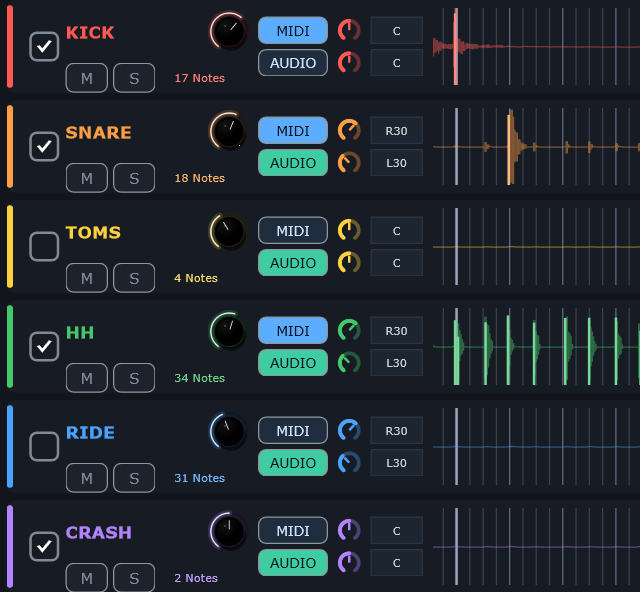The image size is (640, 592).
Task: Click the TOMS AUDIO pan knob
Action: pos(349,263)
